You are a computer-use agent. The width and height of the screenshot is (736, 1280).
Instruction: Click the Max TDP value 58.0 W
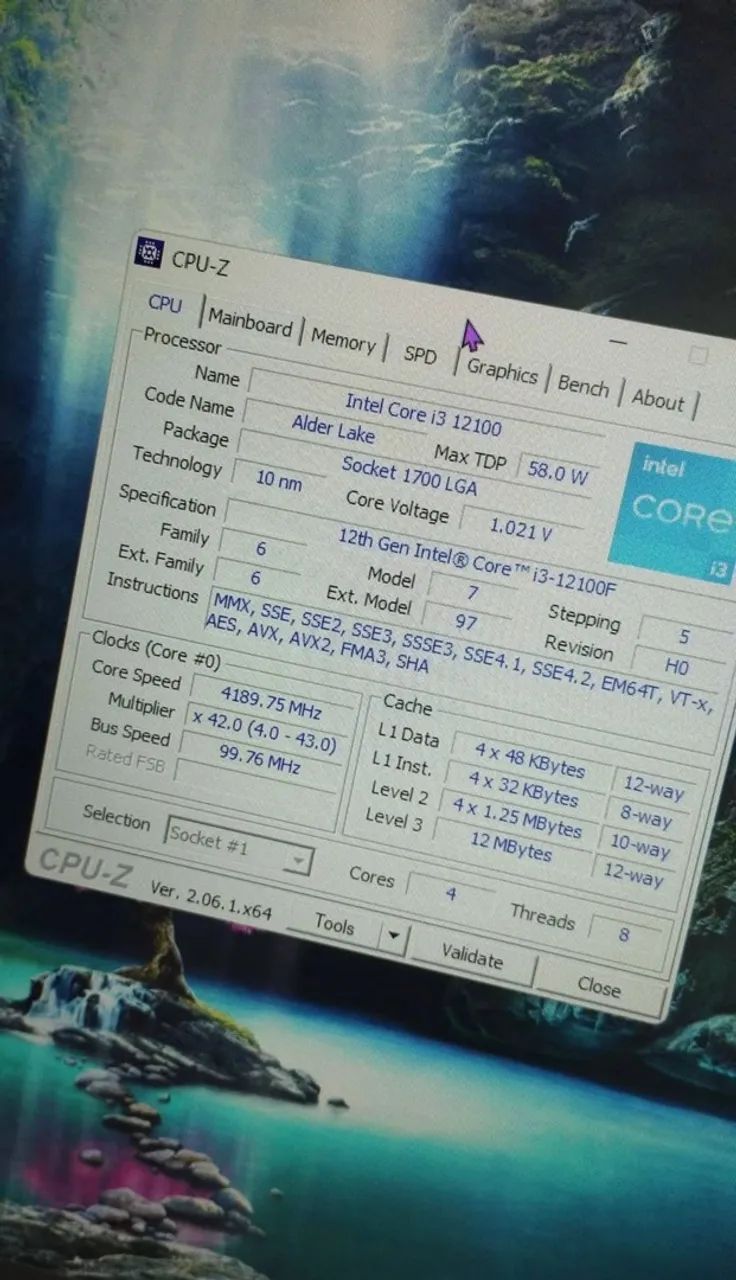point(556,472)
